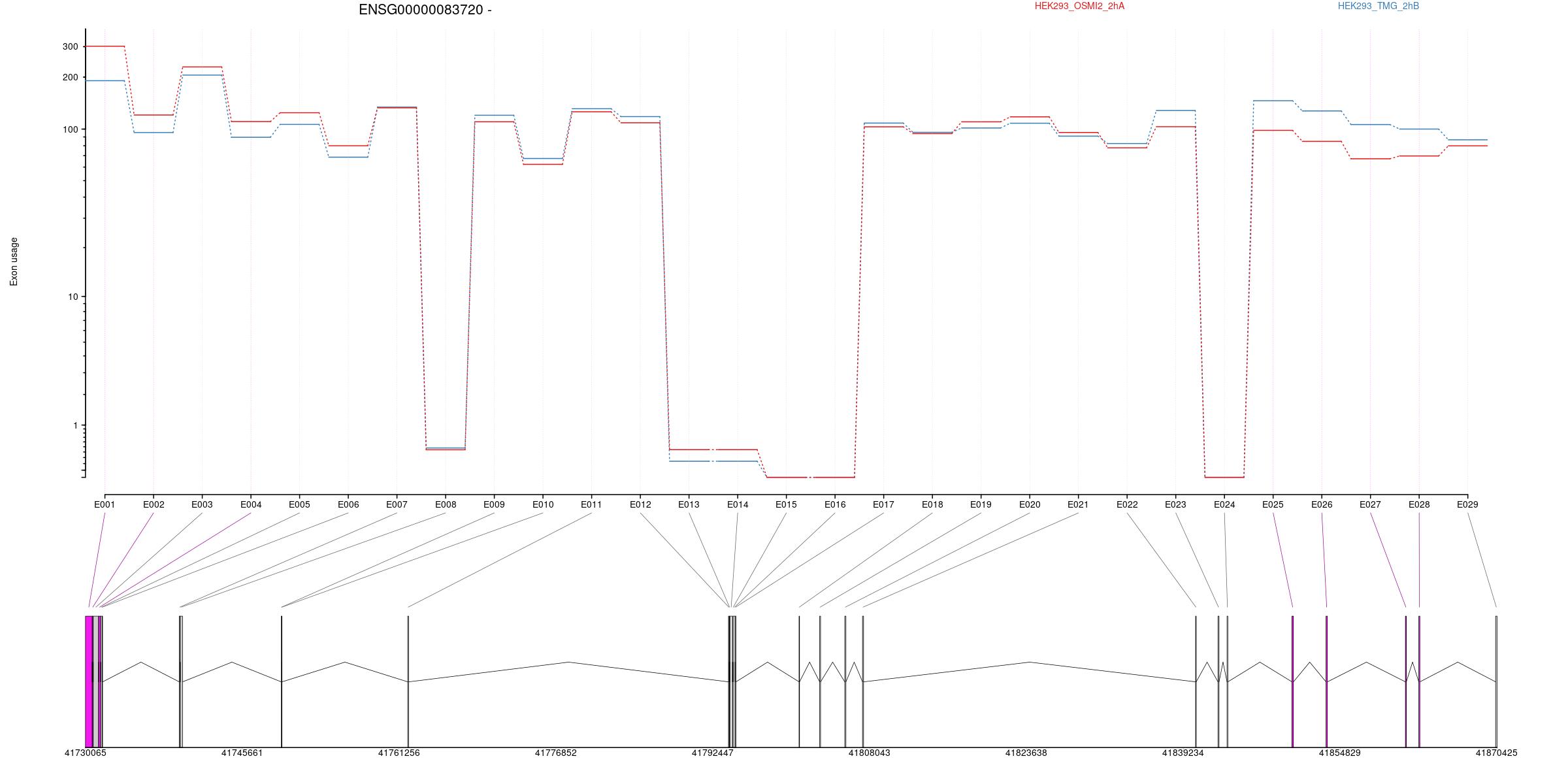Click exon label E019
This screenshot has height=784, width=1568.
(981, 504)
